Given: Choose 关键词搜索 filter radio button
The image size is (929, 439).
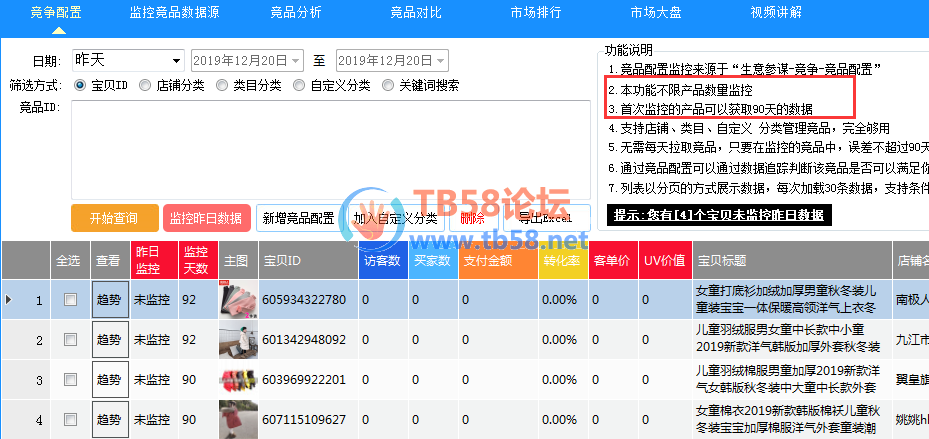Looking at the screenshot, I should (388, 85).
